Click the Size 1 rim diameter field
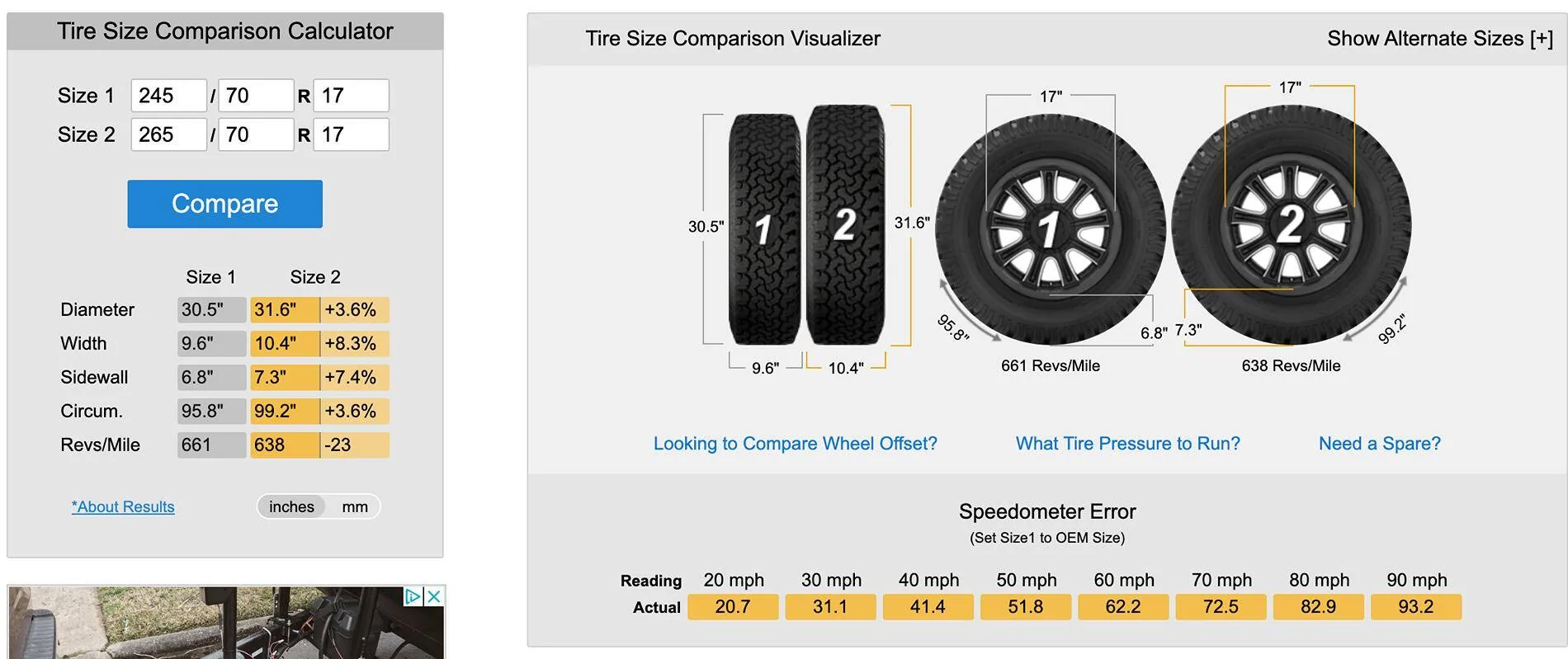This screenshot has height=659, width=1568. point(352,96)
